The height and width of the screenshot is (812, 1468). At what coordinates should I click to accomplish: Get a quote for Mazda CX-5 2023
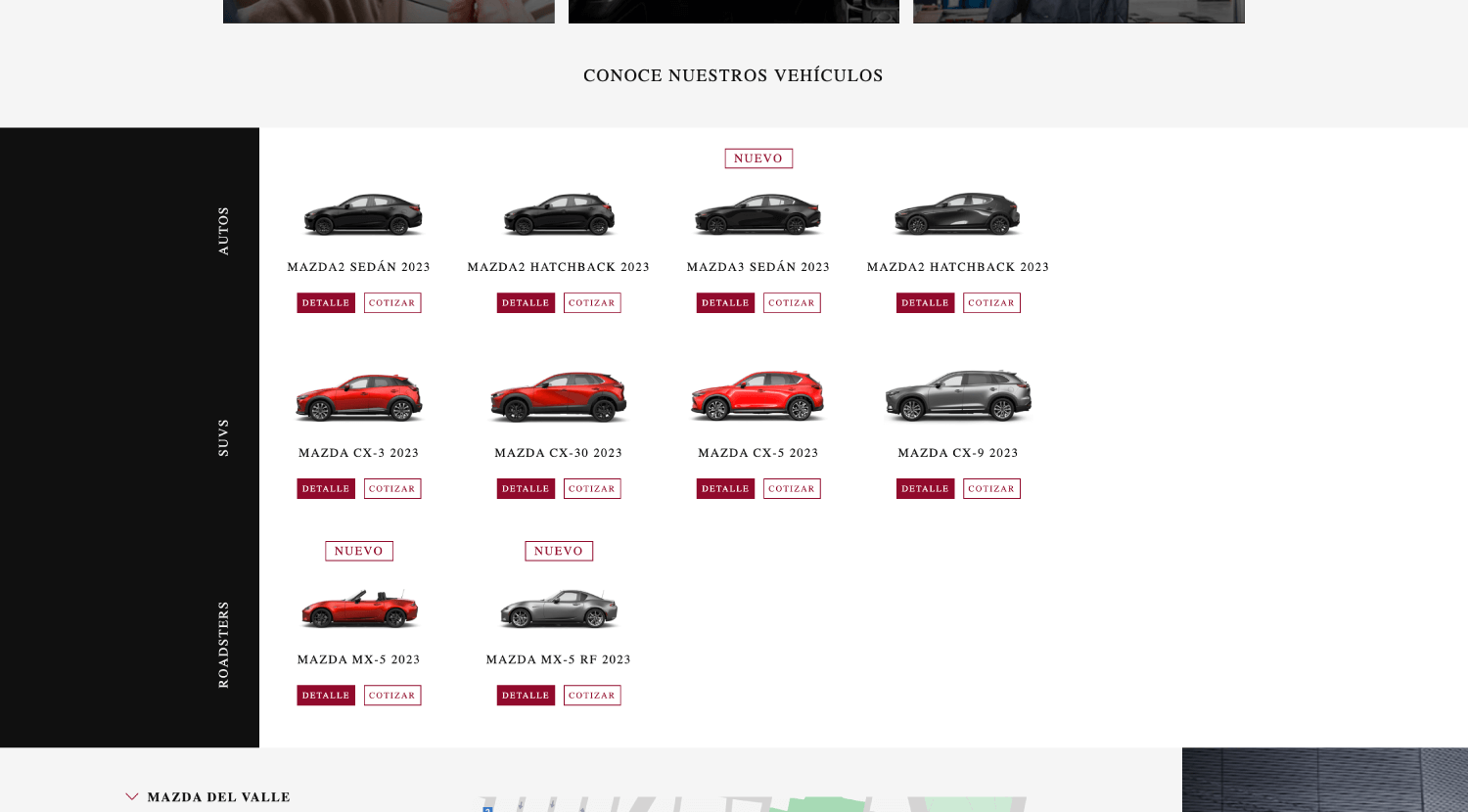click(x=792, y=489)
